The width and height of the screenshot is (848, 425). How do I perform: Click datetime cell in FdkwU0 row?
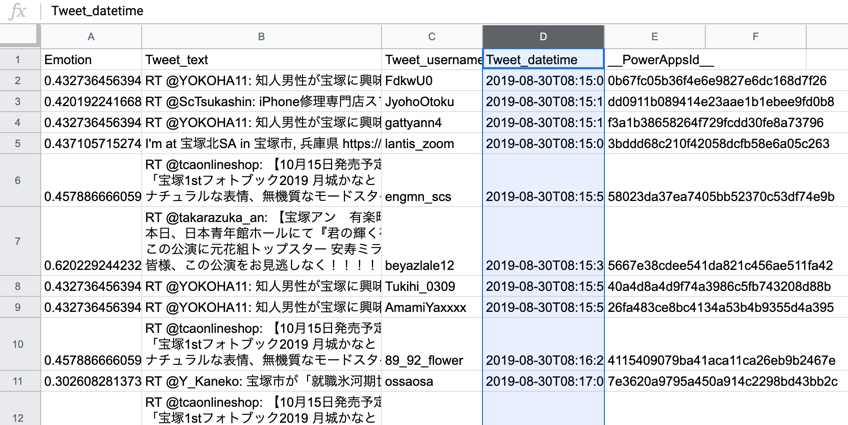pyautogui.click(x=544, y=81)
